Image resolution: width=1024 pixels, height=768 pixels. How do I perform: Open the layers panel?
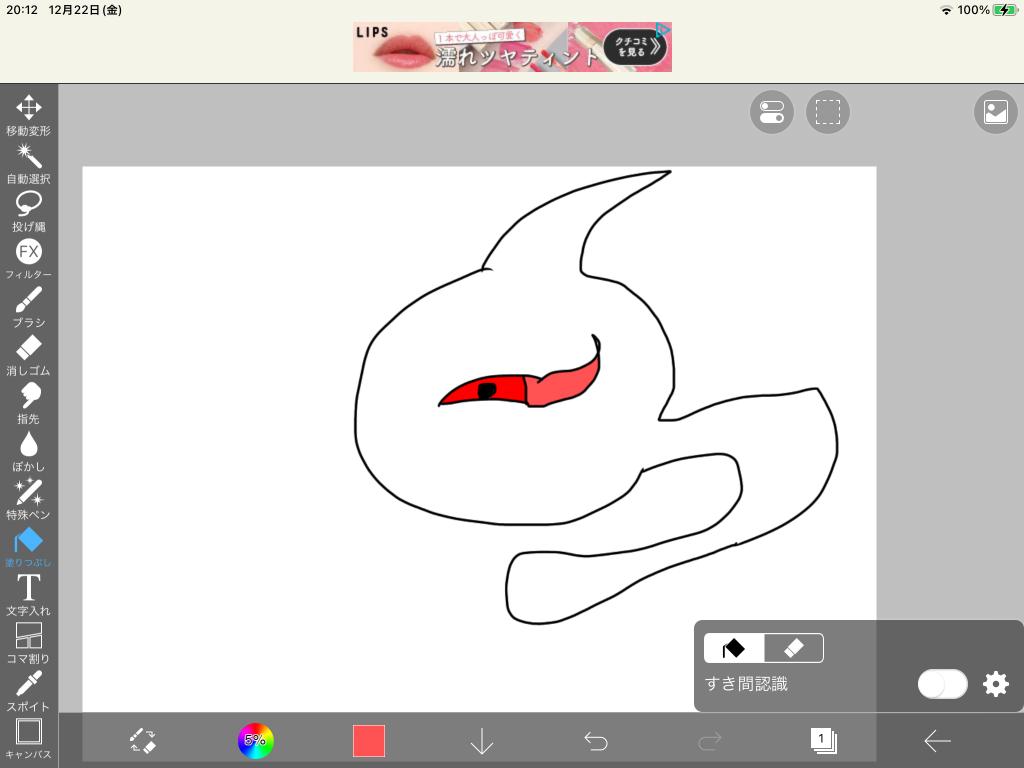coord(823,741)
